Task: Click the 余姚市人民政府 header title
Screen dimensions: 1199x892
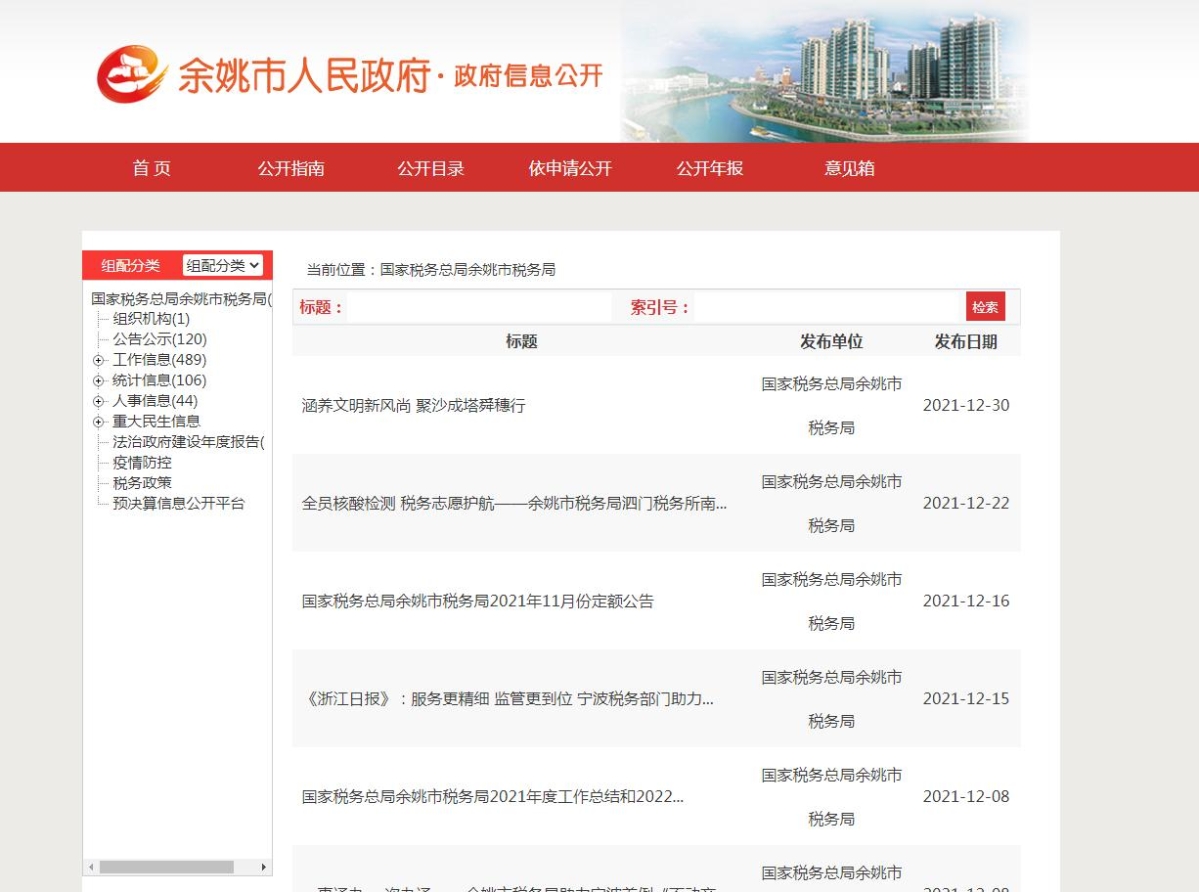Action: pos(304,75)
